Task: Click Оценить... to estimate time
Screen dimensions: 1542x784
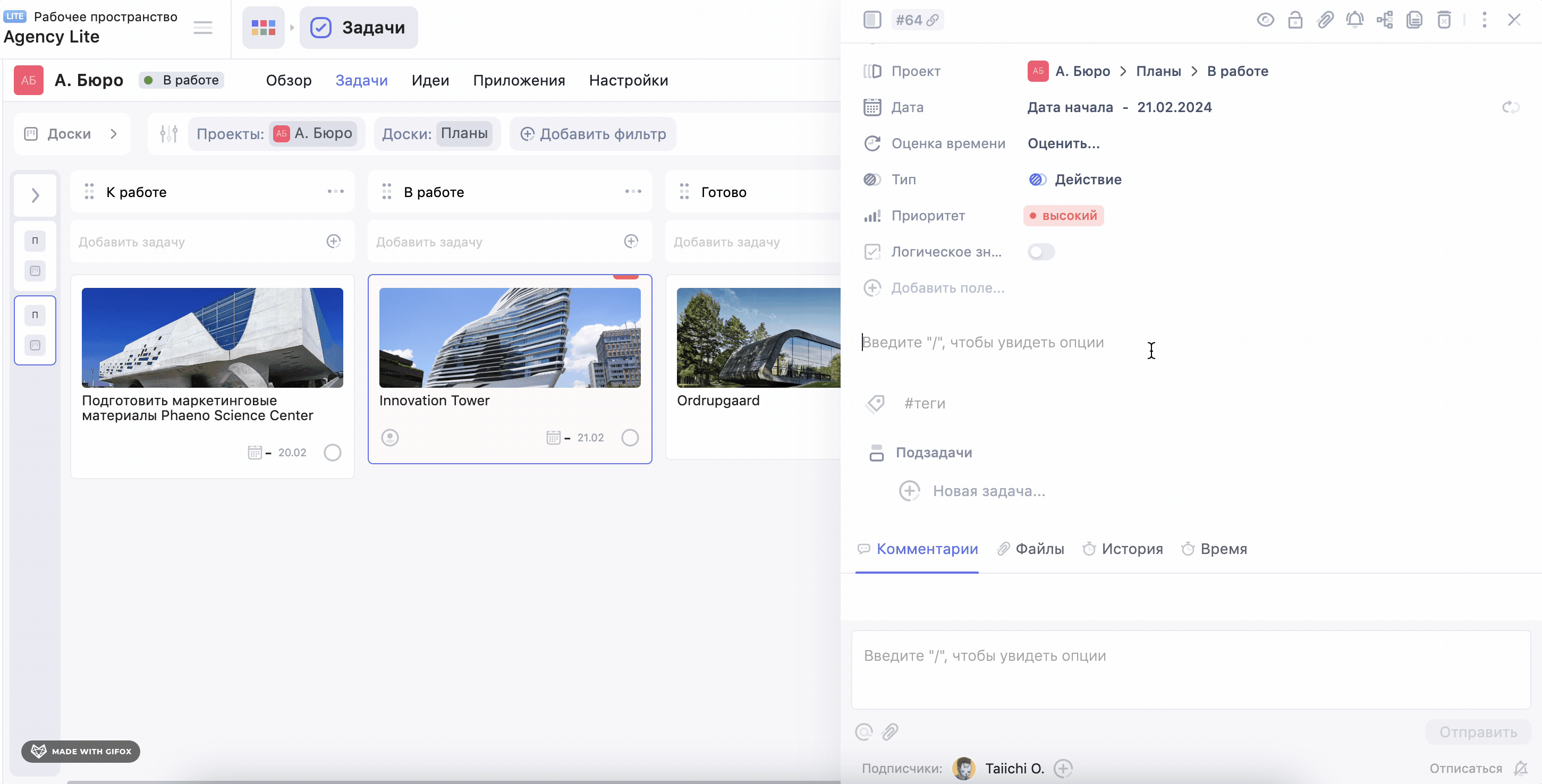Action: pos(1063,143)
